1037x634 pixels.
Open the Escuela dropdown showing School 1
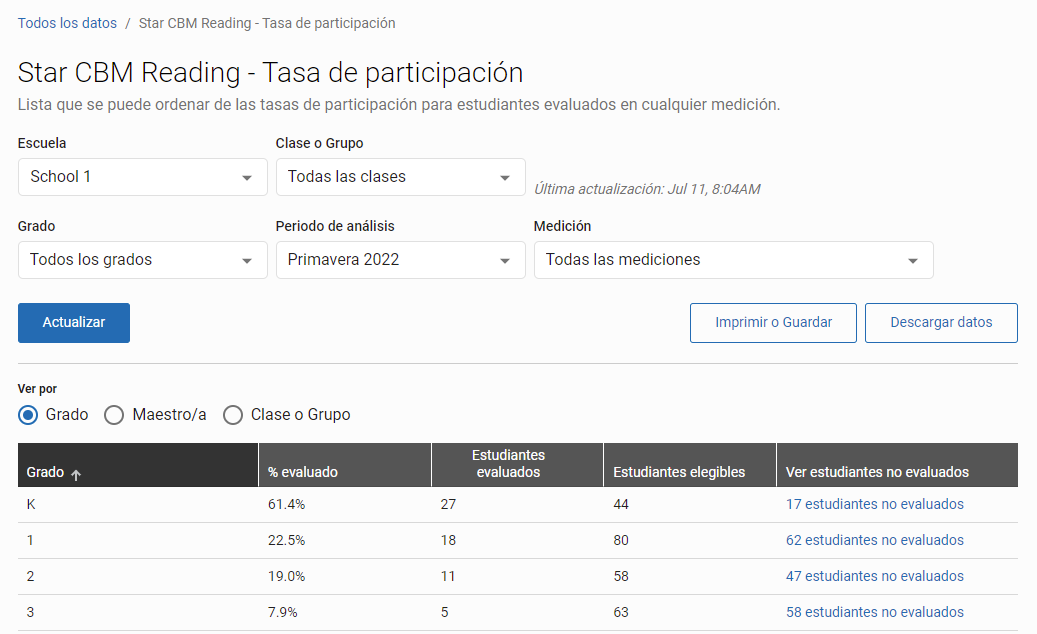[x=142, y=177]
